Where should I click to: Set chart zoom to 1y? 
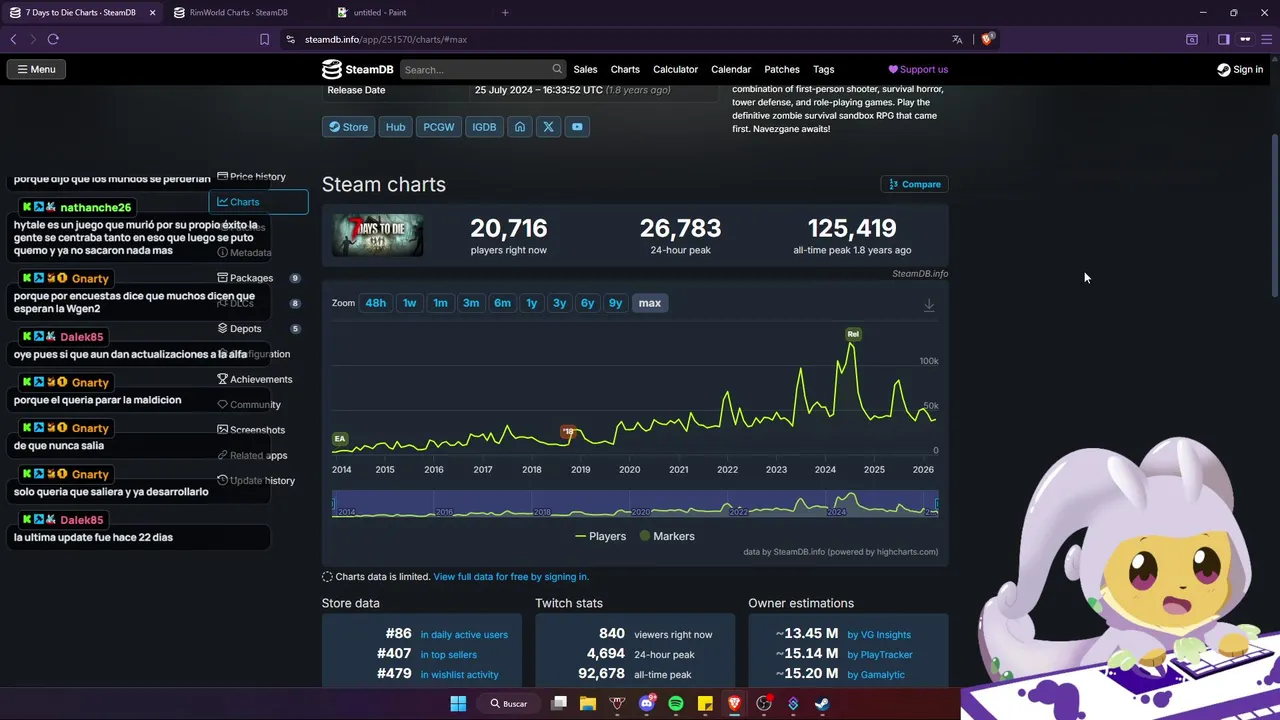click(532, 303)
